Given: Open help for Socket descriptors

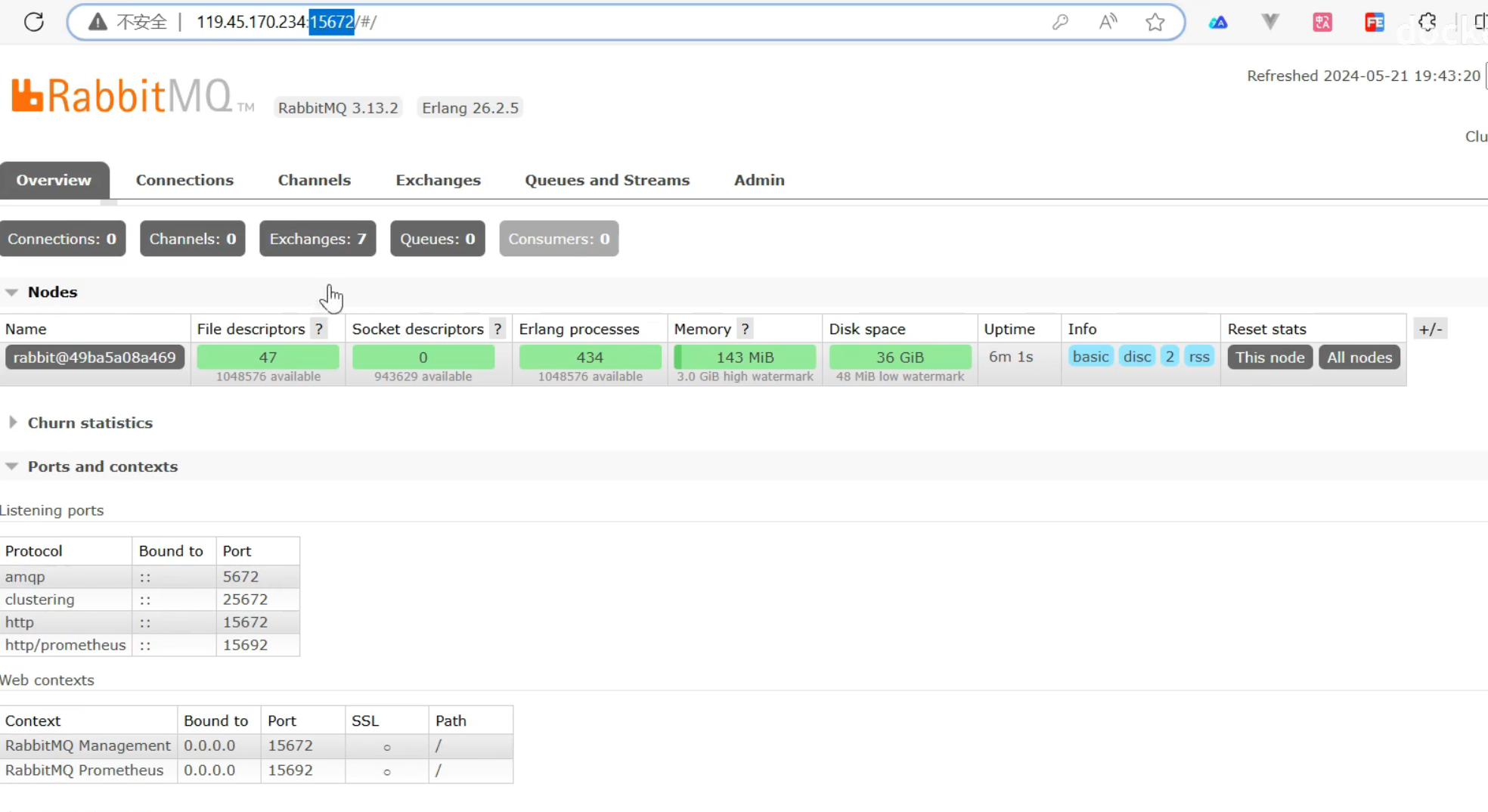Looking at the screenshot, I should (498, 329).
